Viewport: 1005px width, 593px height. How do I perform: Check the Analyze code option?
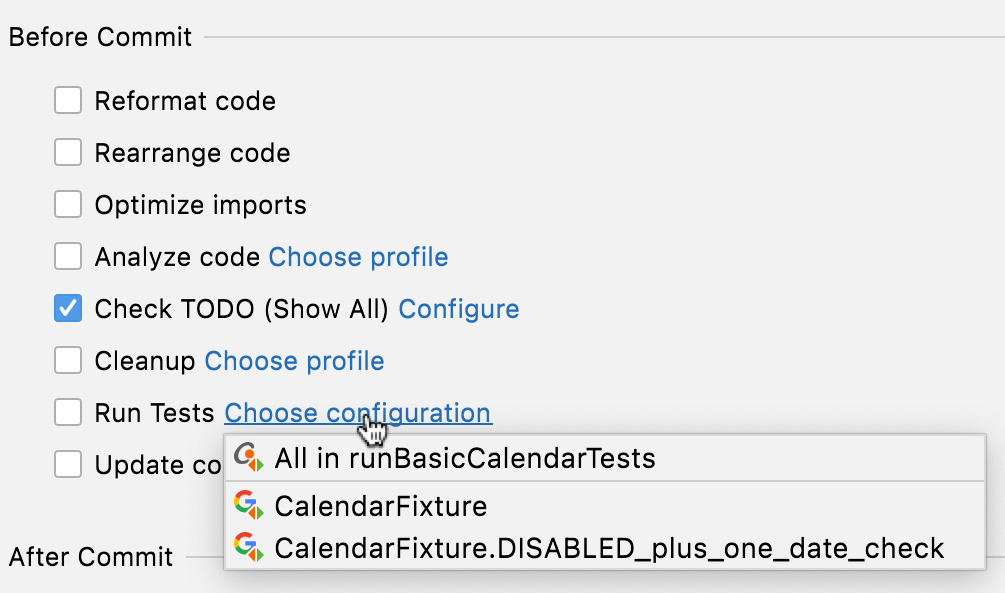[67, 256]
